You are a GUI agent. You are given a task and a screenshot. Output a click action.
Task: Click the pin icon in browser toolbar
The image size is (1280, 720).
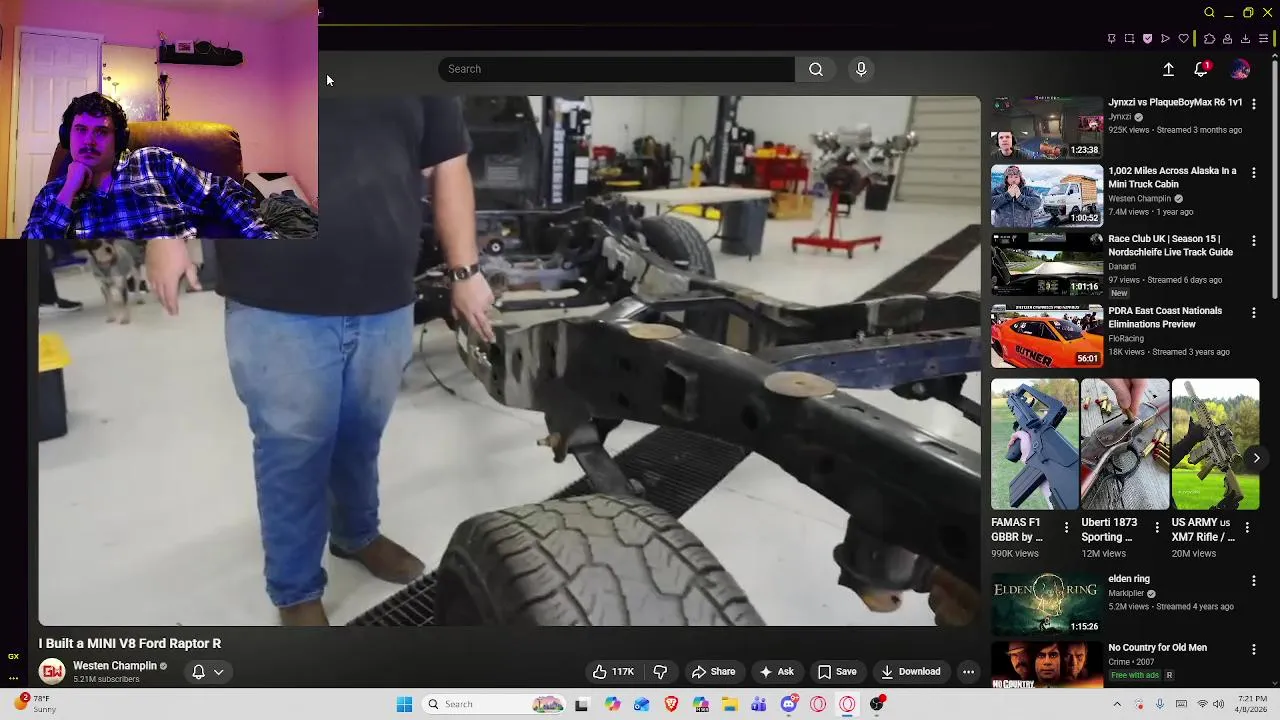point(1111,39)
